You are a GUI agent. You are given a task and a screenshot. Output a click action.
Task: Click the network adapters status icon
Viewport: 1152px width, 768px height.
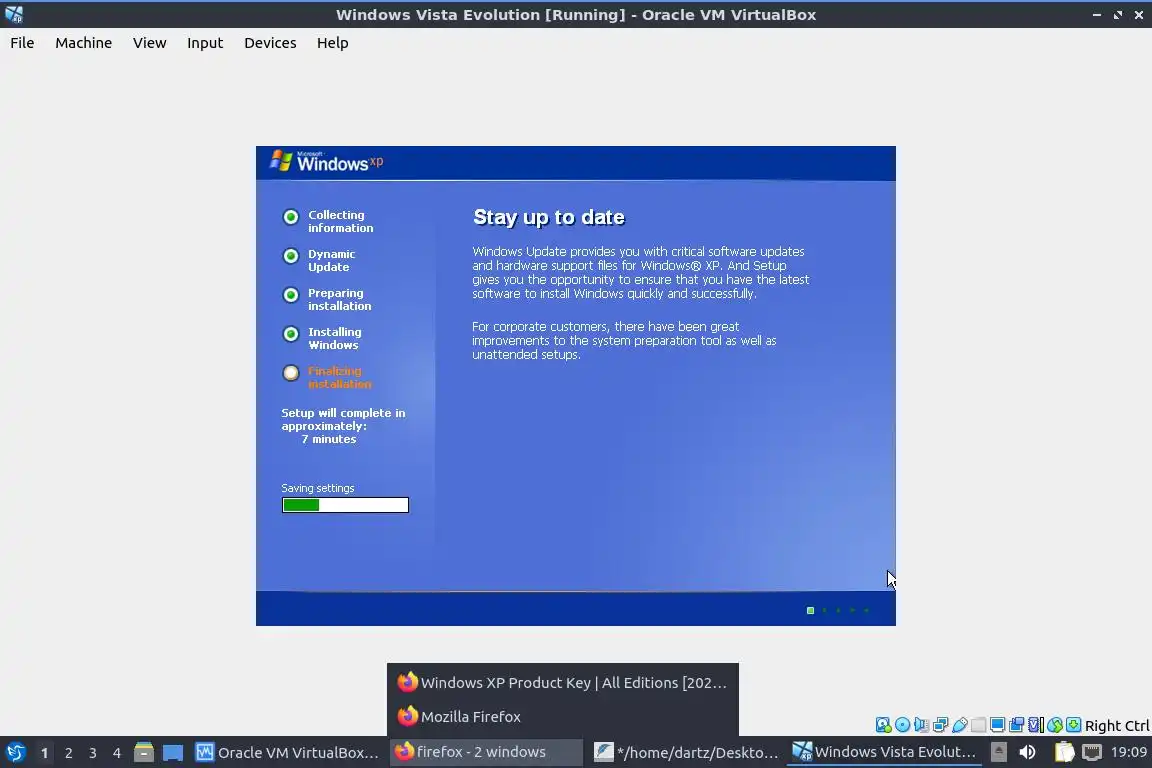(x=940, y=725)
